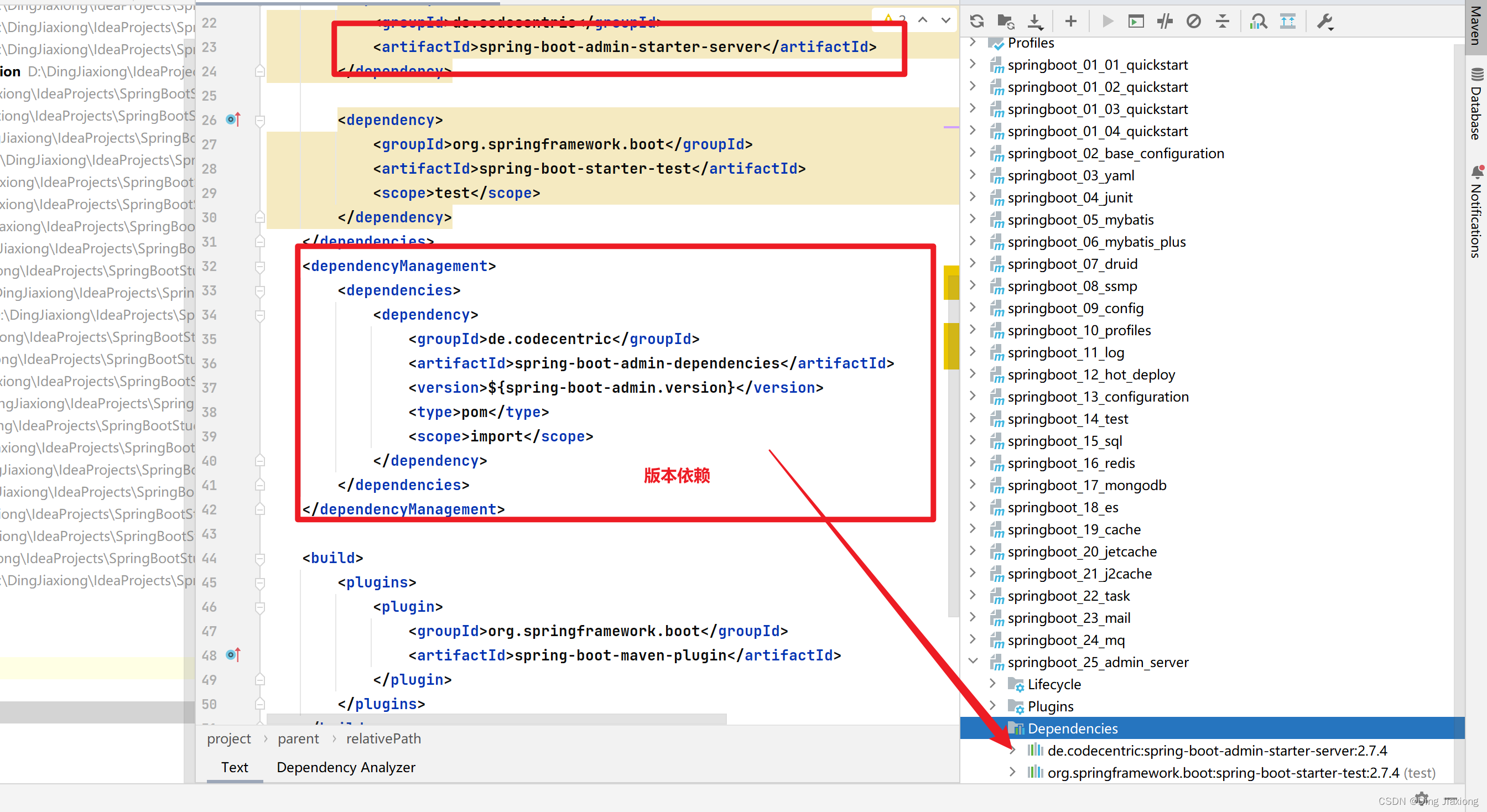
Task: Click Show Diagram blue arrows icon
Action: pyautogui.click(x=1288, y=22)
